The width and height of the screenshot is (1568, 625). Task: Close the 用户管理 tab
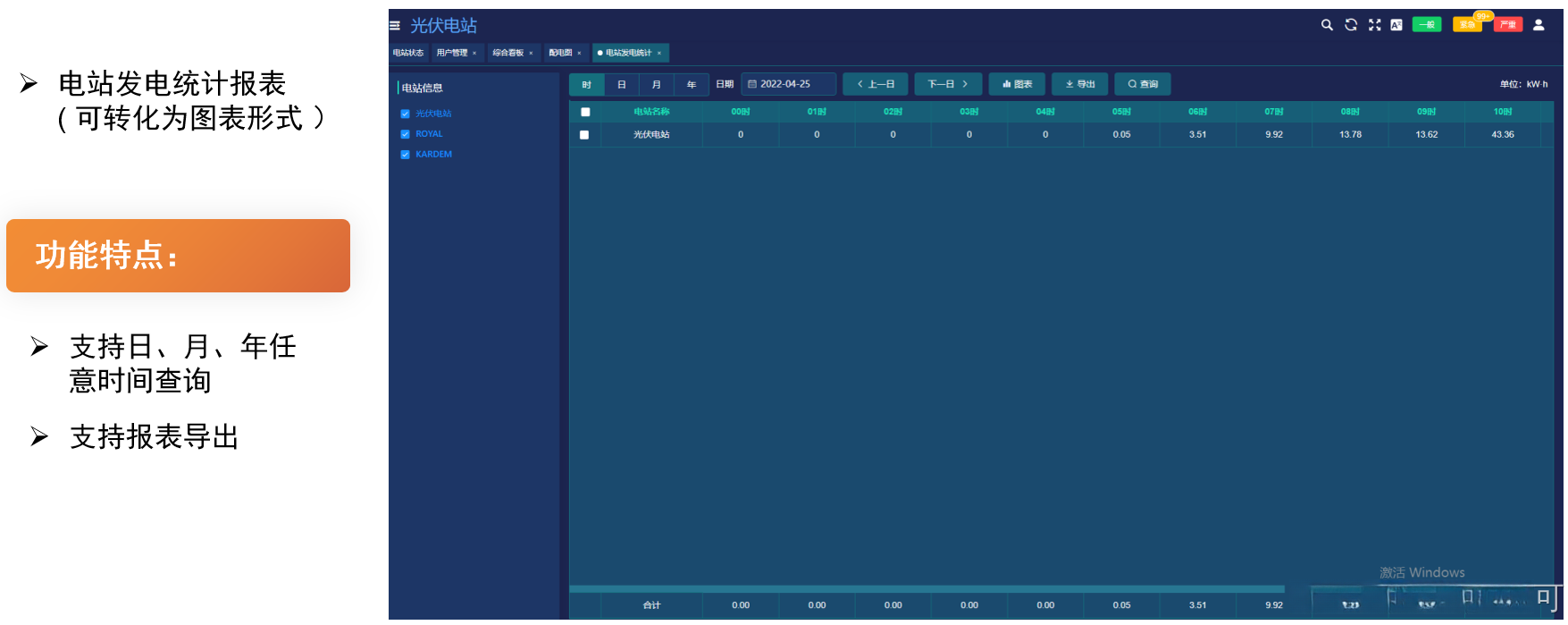pyautogui.click(x=474, y=53)
